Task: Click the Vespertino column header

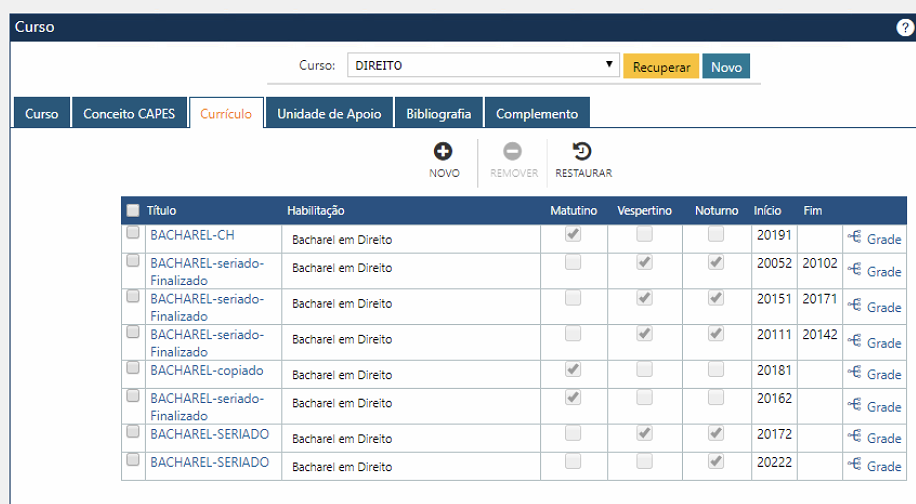Action: coord(644,210)
